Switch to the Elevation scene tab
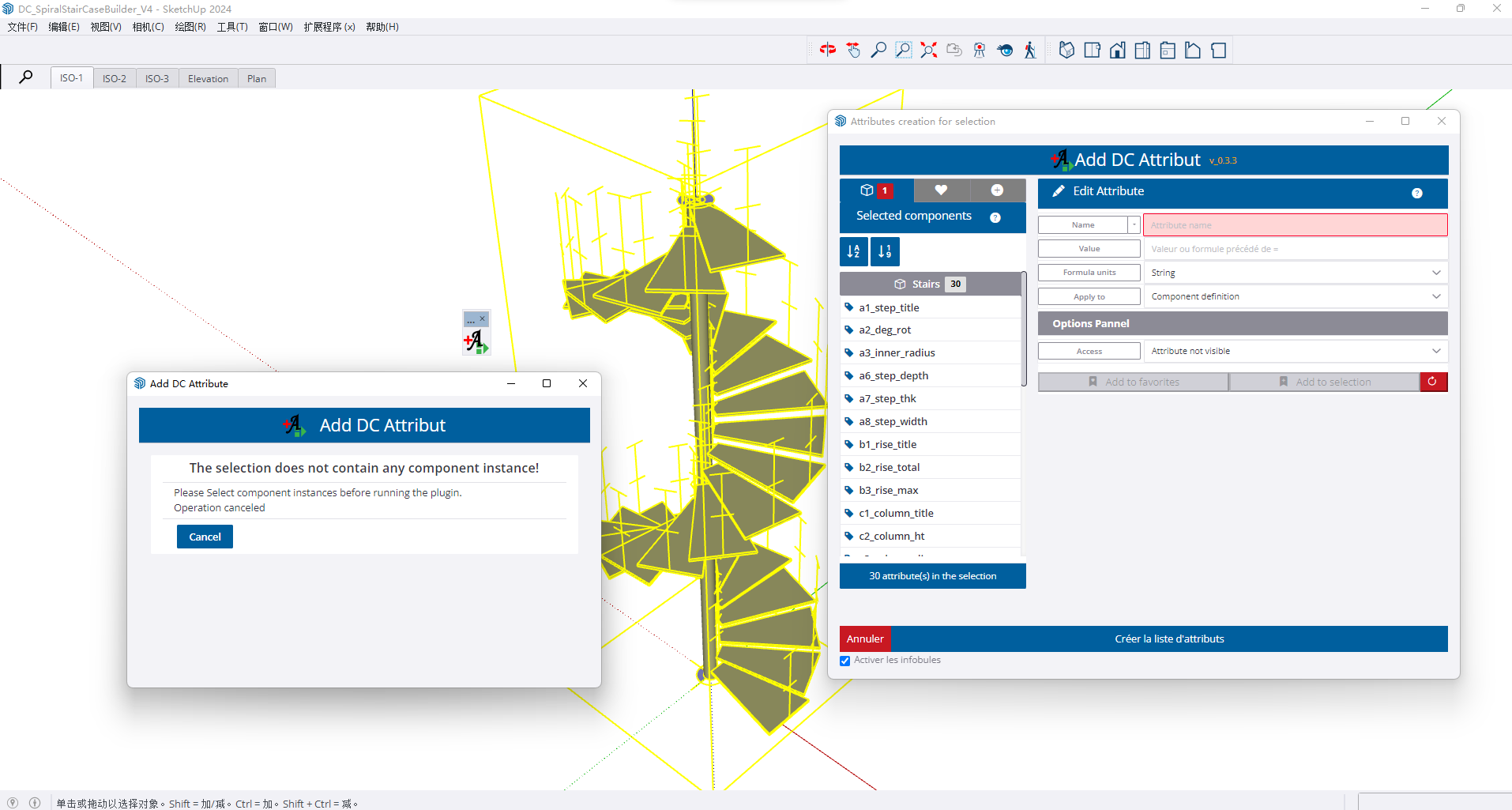Screen dimensions: 1512x810 coord(208,78)
